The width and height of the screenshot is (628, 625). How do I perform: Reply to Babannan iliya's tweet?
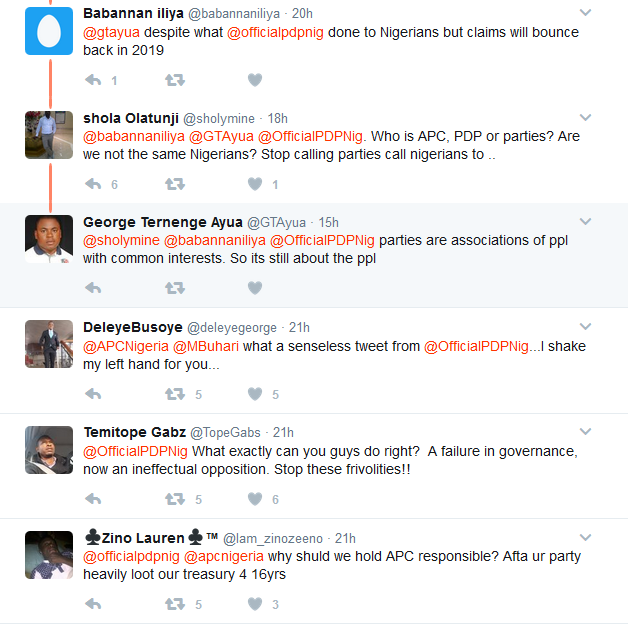(93, 80)
